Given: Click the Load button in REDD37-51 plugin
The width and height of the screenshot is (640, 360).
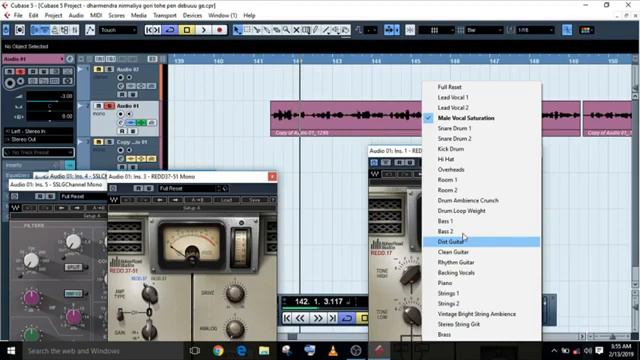Looking at the screenshot, I should point(226,200).
